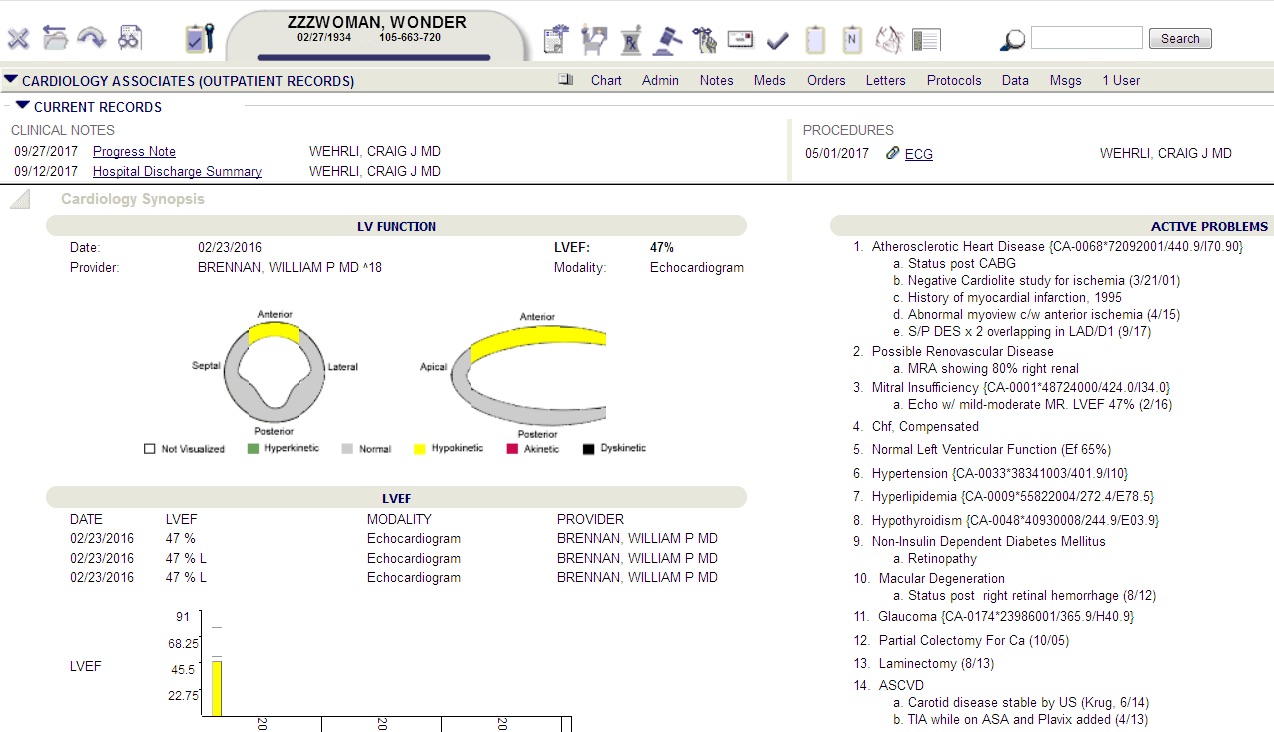Click into the patient search input field
Viewport: 1274px width, 732px height.
coord(1086,38)
